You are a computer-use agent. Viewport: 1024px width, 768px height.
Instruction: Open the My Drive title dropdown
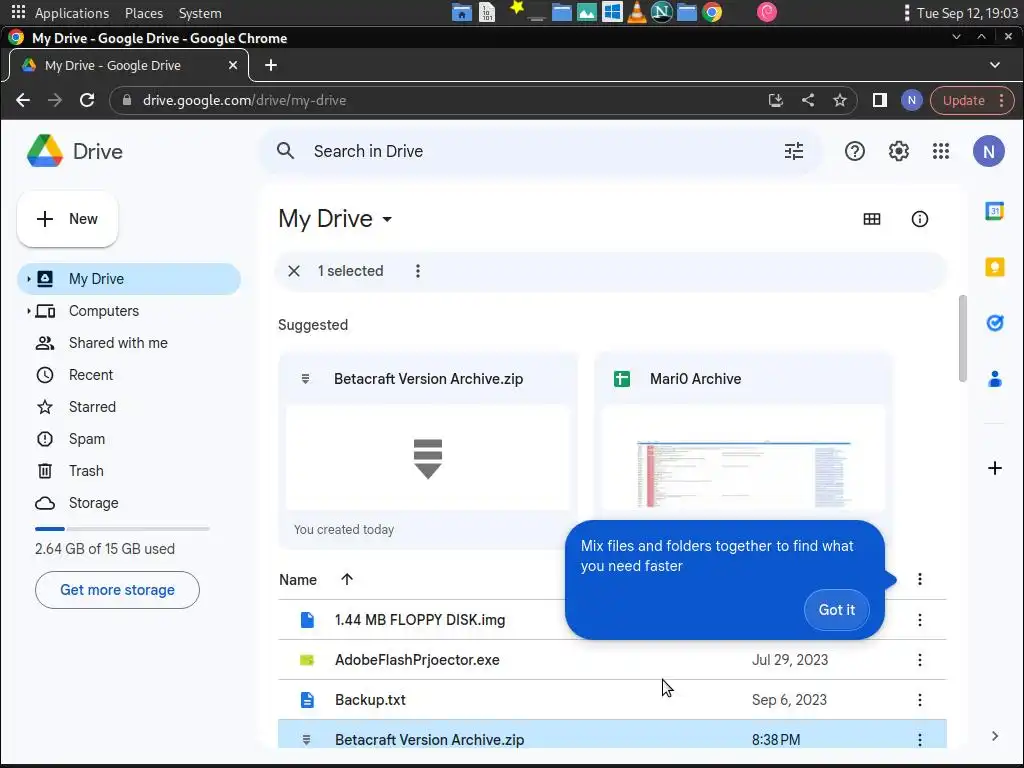coord(387,219)
